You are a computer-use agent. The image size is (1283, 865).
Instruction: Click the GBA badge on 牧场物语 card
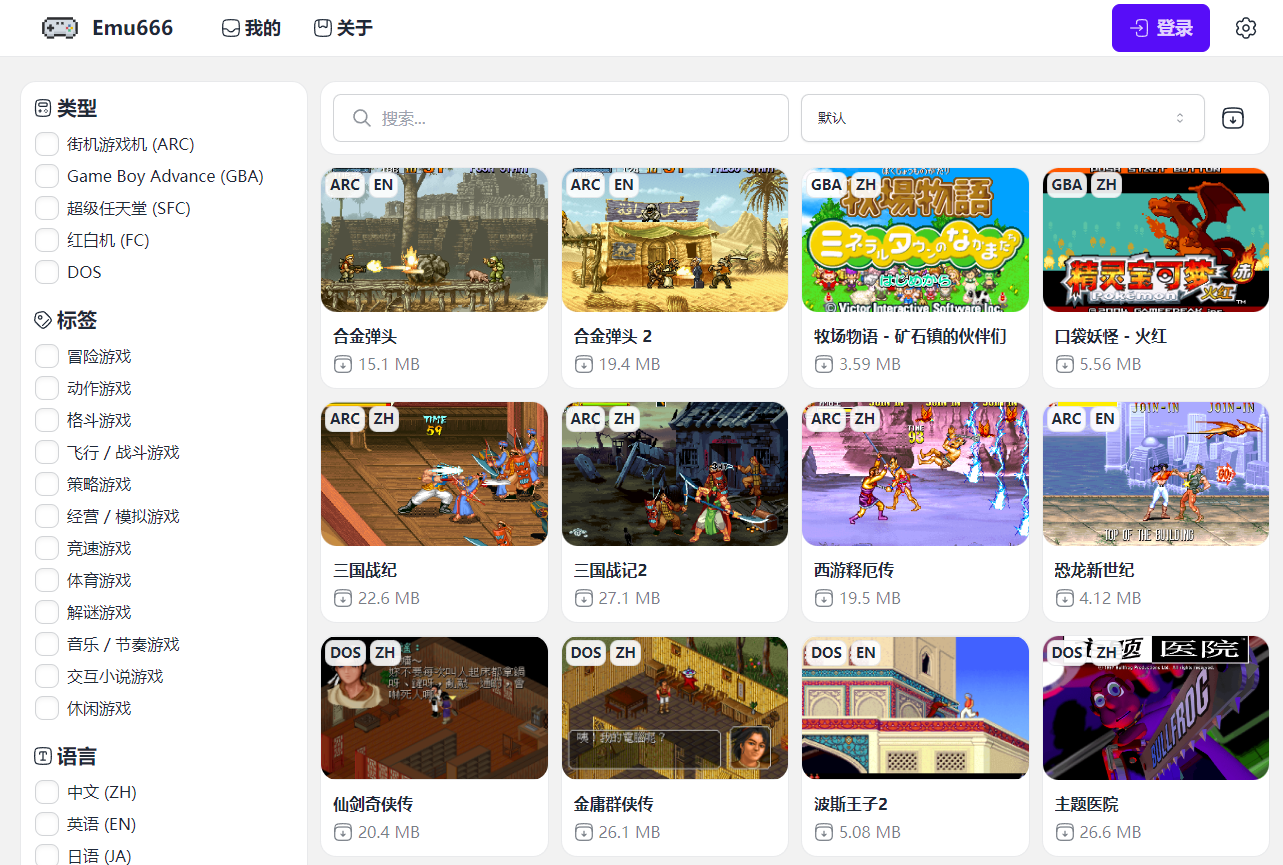[x=826, y=185]
